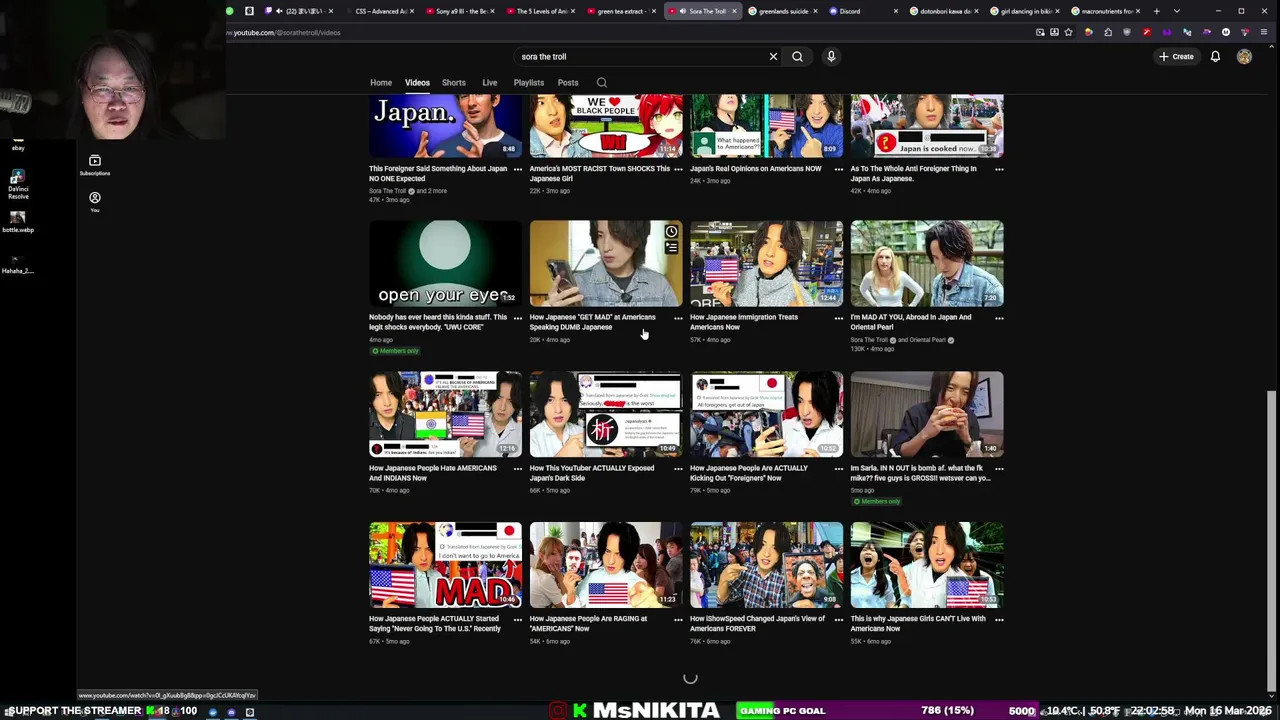Open options for 'America's MOST RACIST Town' video
This screenshot has width=1280, height=720.
point(678,169)
